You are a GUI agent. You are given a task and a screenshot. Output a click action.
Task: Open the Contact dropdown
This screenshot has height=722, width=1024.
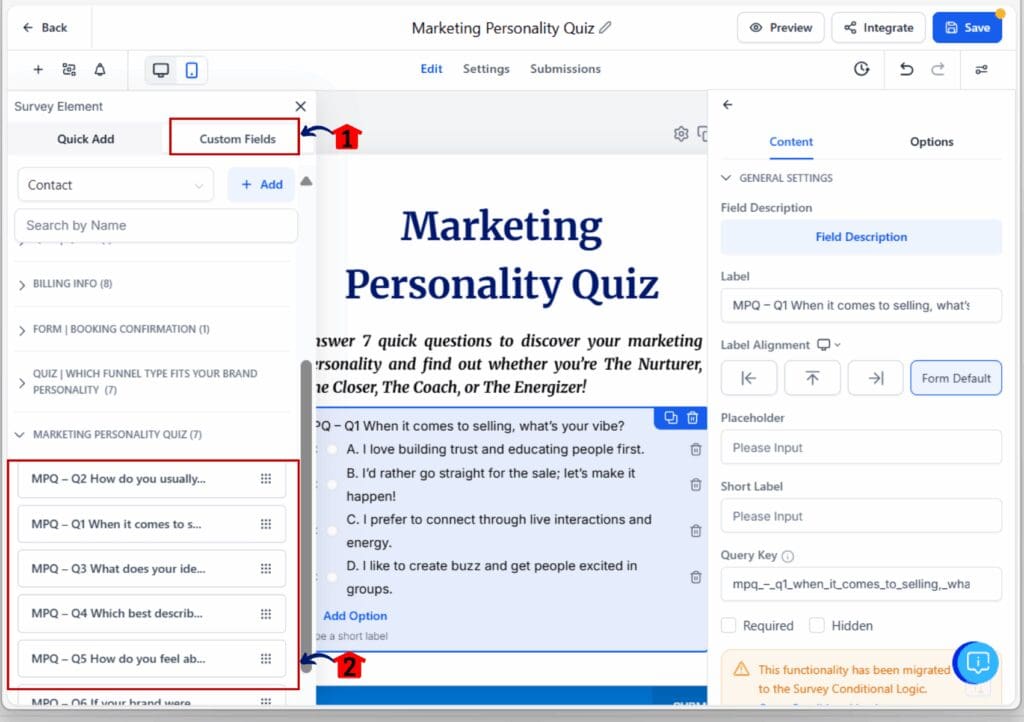point(115,185)
